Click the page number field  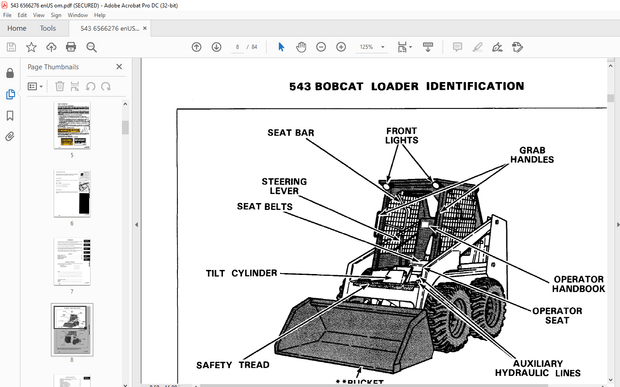click(237, 47)
